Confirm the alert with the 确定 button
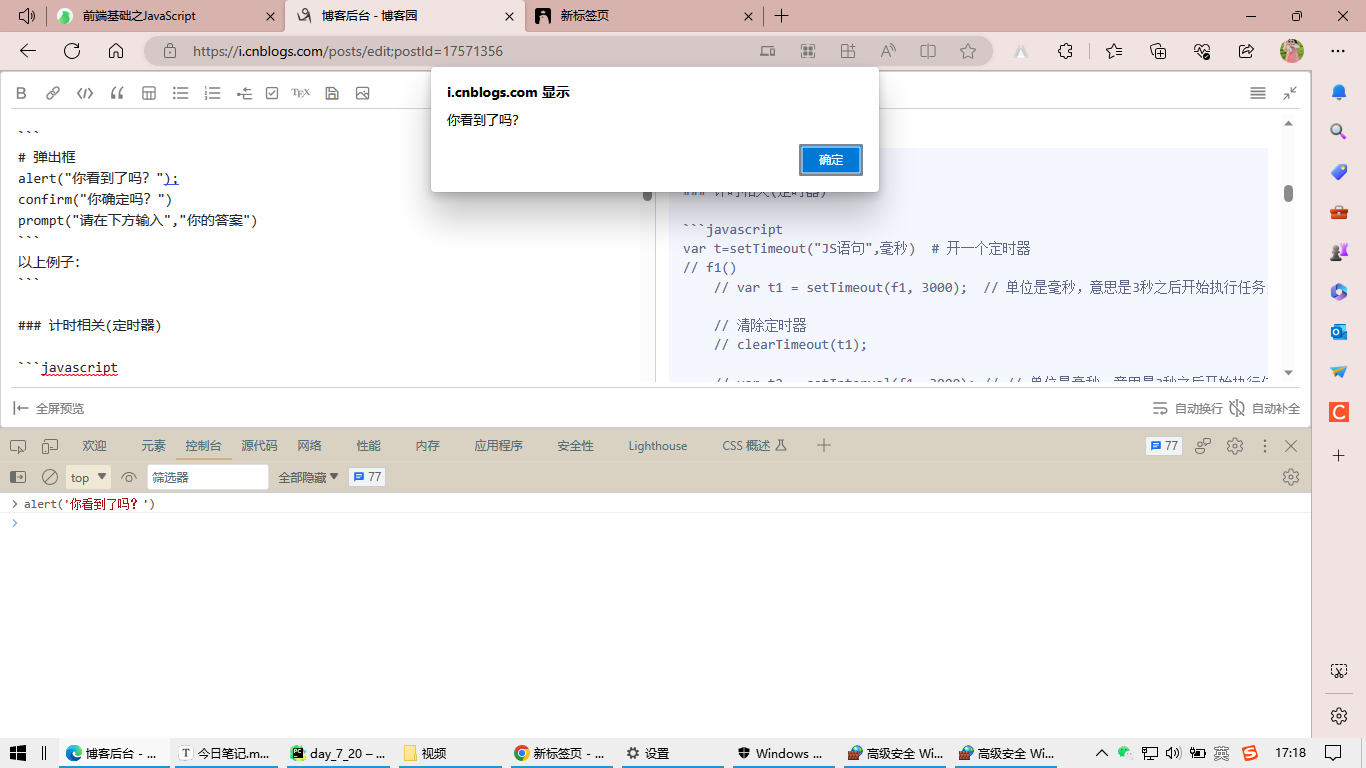The image size is (1366, 768). 831,160
